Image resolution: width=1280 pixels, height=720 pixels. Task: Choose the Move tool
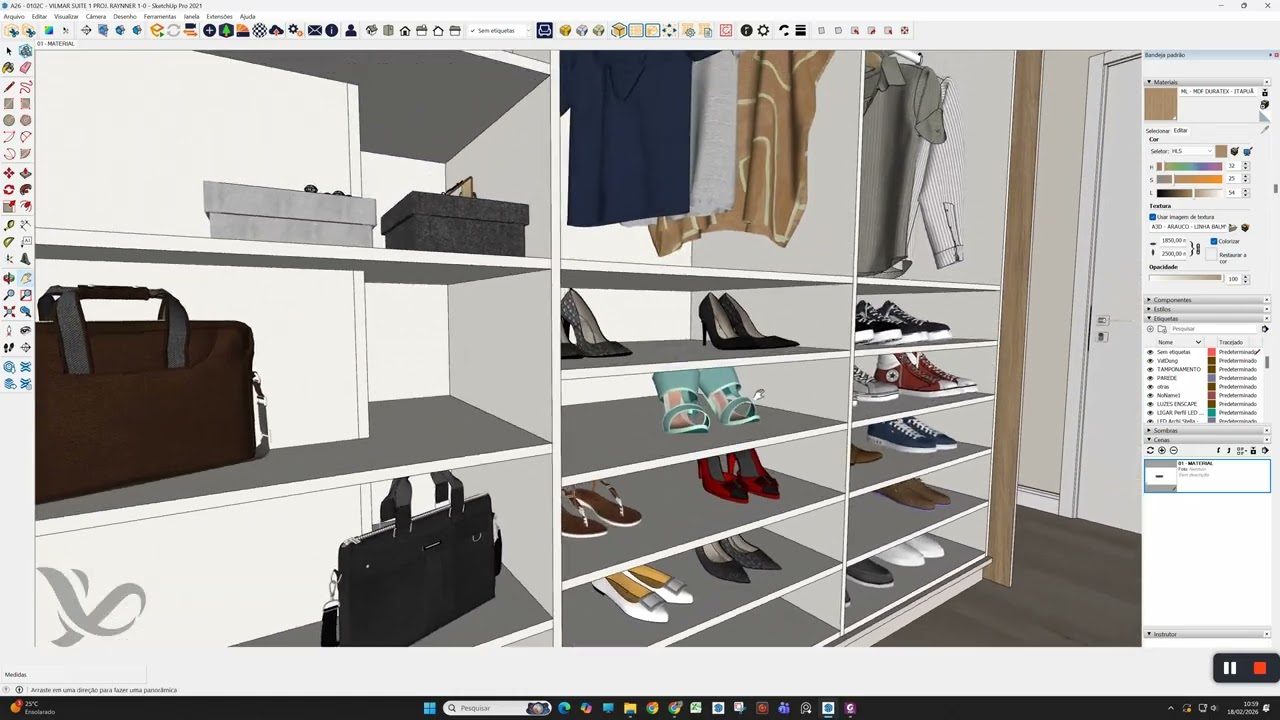pyautogui.click(x=9, y=173)
